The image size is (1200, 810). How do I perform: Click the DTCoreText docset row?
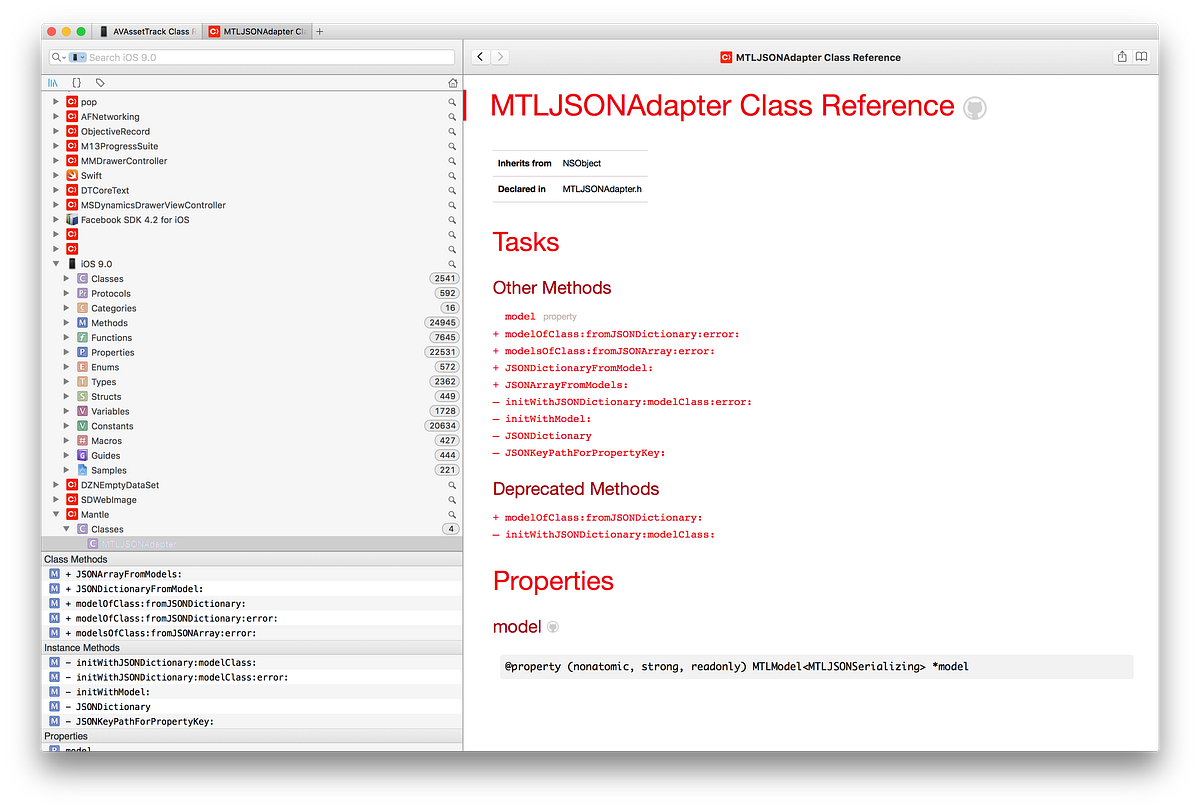tap(252, 190)
